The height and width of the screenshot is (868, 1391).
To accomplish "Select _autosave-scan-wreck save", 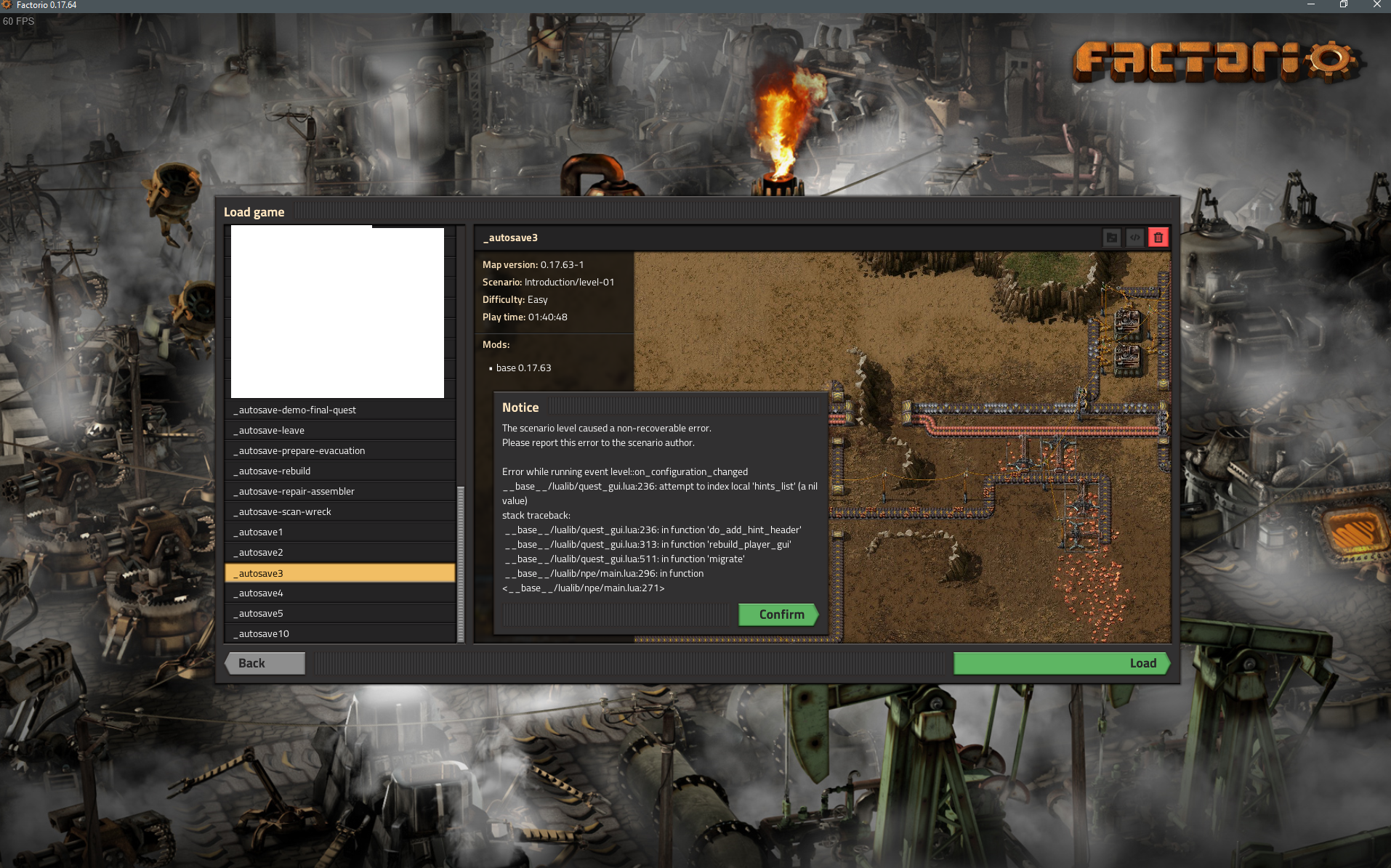I will pyautogui.click(x=340, y=511).
